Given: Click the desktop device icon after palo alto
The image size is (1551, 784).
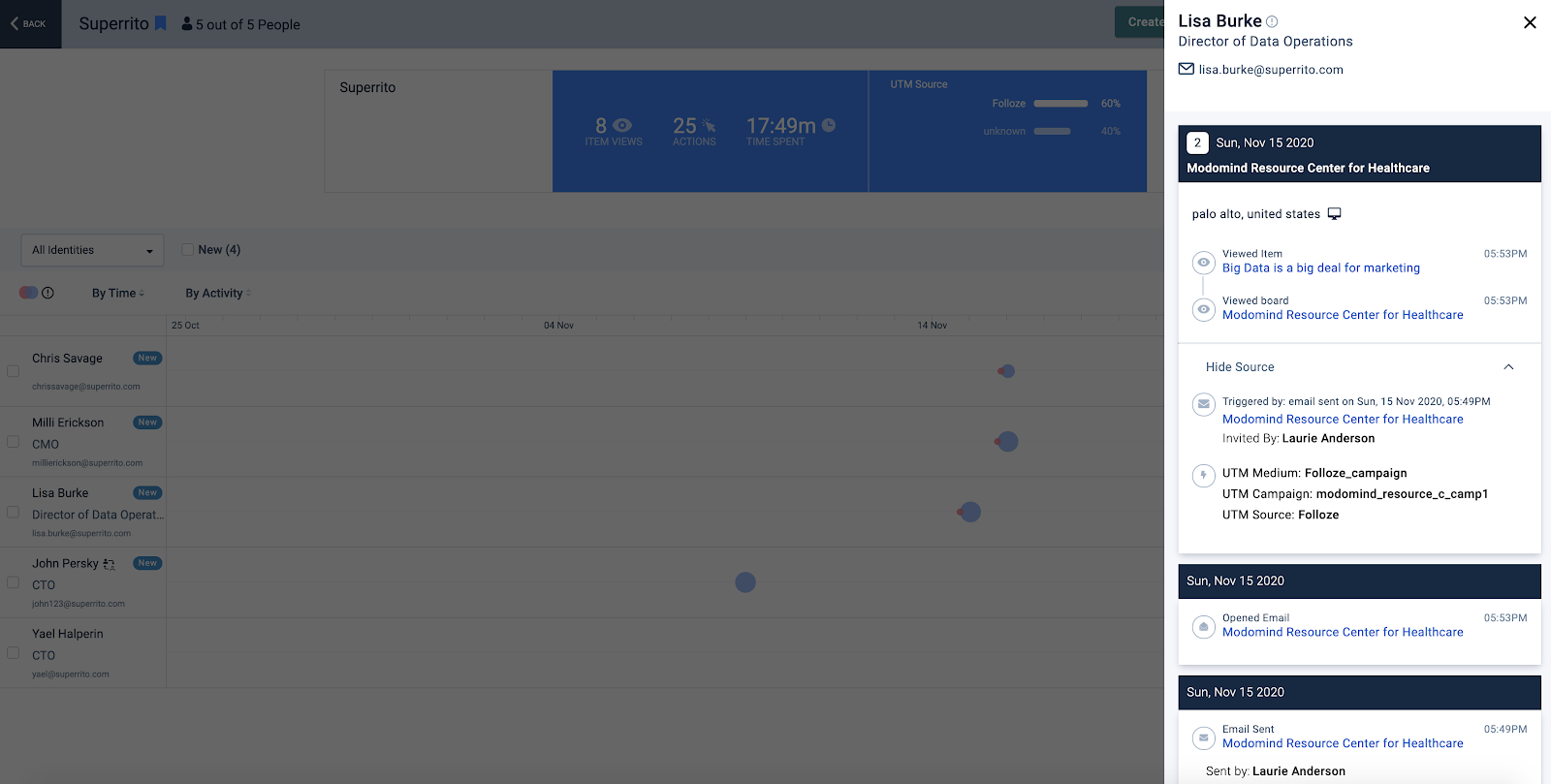Looking at the screenshot, I should point(1334,214).
